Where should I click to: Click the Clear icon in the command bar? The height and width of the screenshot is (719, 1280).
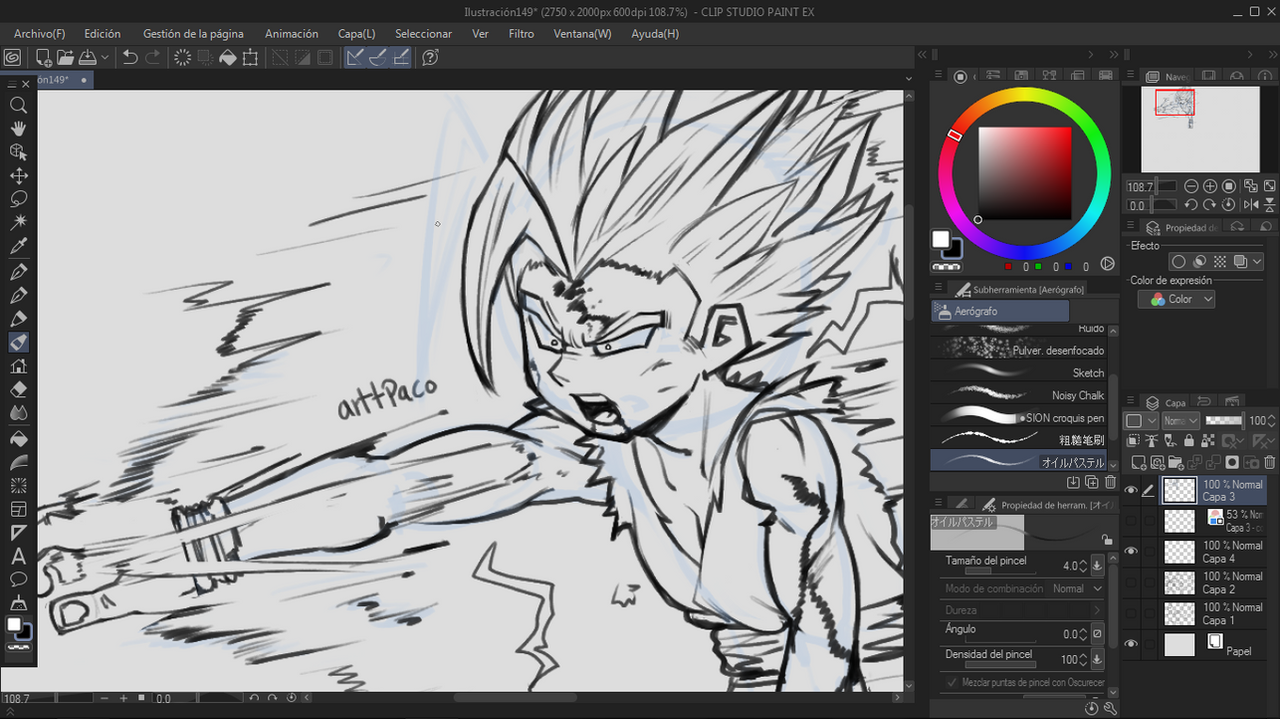click(x=183, y=58)
